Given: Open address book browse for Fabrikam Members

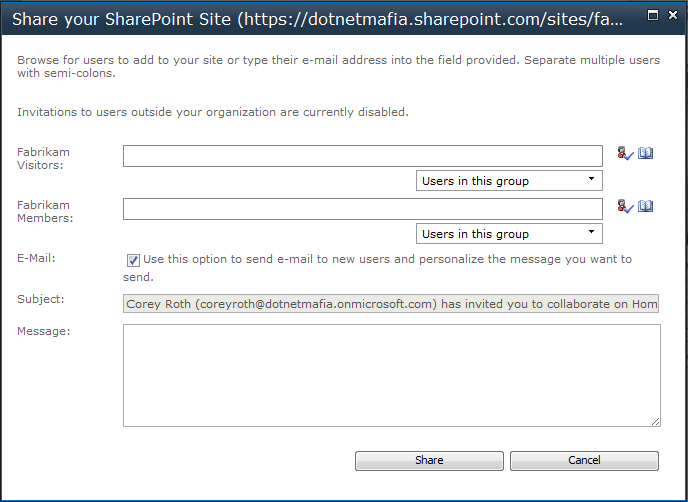Looking at the screenshot, I should [x=645, y=206].
